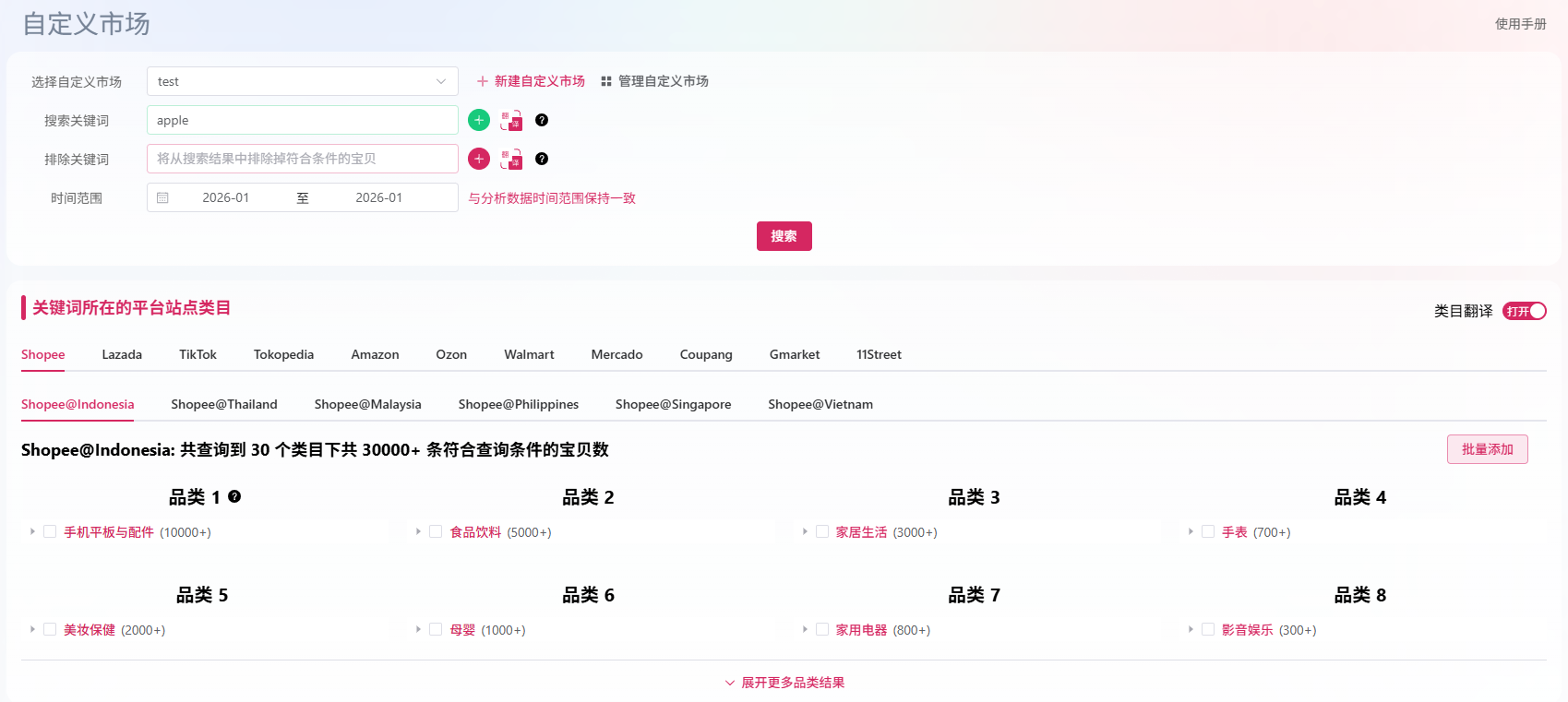Image resolution: width=1568 pixels, height=702 pixels.
Task: Toggle the 类目翻译 switch
Action: (x=1525, y=311)
